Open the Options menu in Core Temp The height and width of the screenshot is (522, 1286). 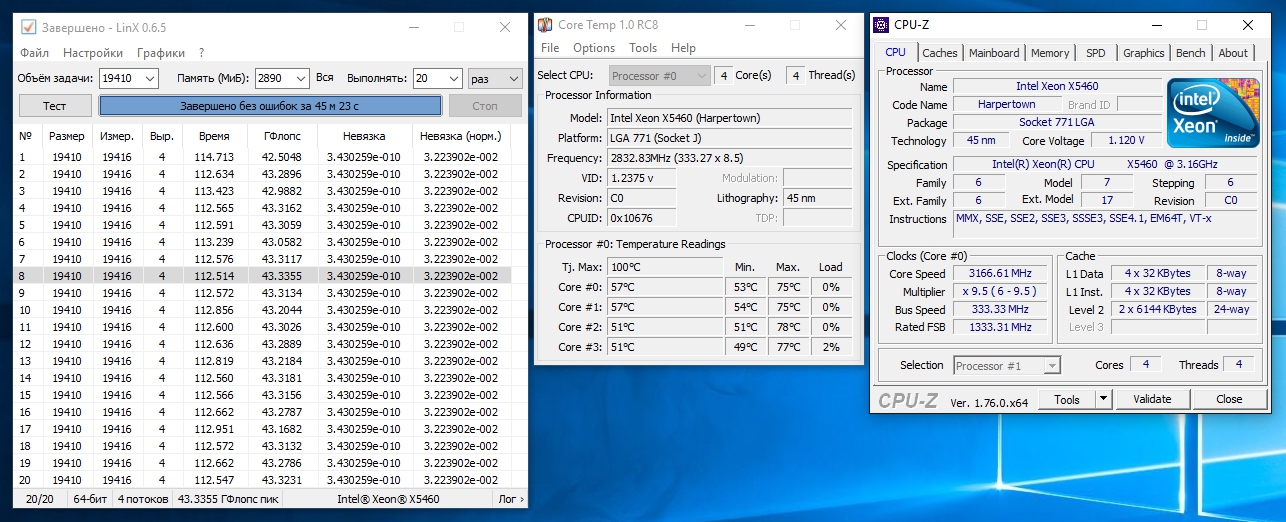594,48
